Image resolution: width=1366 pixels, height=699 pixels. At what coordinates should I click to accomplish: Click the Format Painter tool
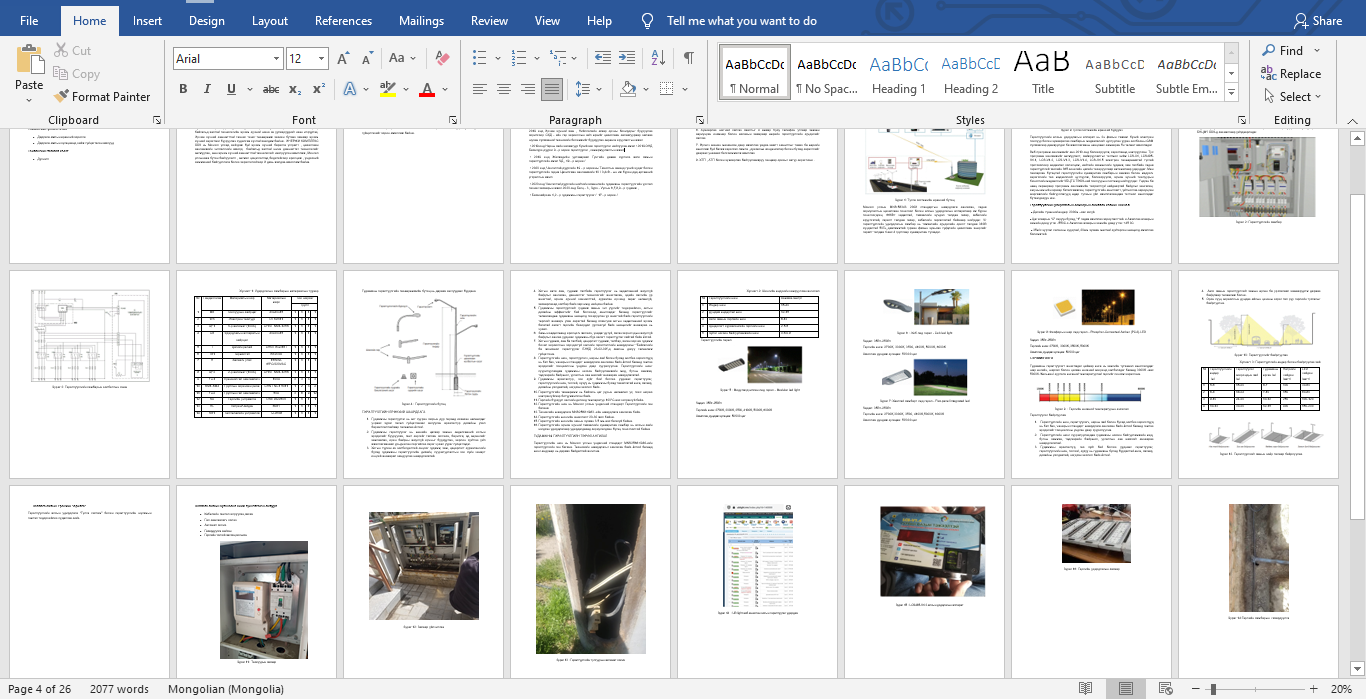101,97
